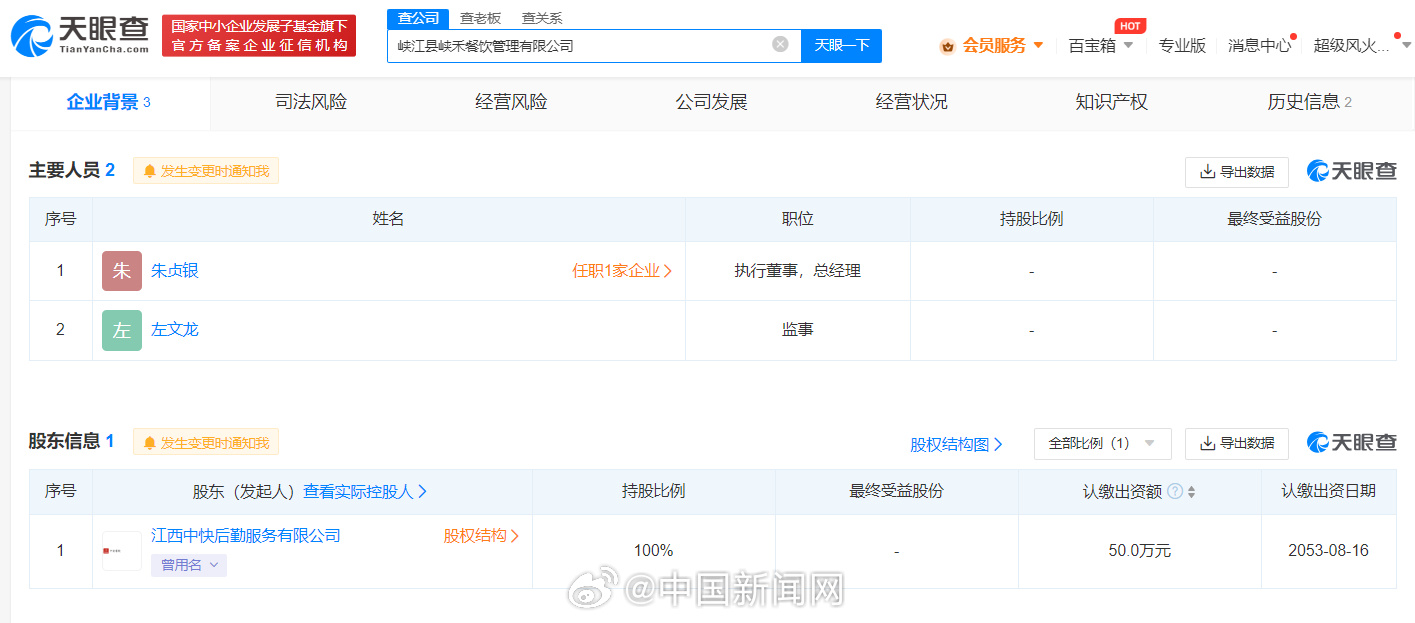The height and width of the screenshot is (623, 1415).
Task: Click the help icon beside 认缴出资额
Action: (x=1175, y=491)
